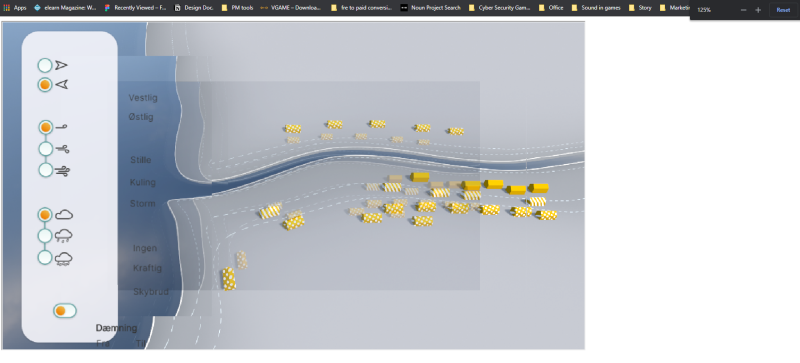Click the left-pointing wind direction arrow icon
Image resolution: width=800 pixels, height=363 pixels.
point(61,84)
